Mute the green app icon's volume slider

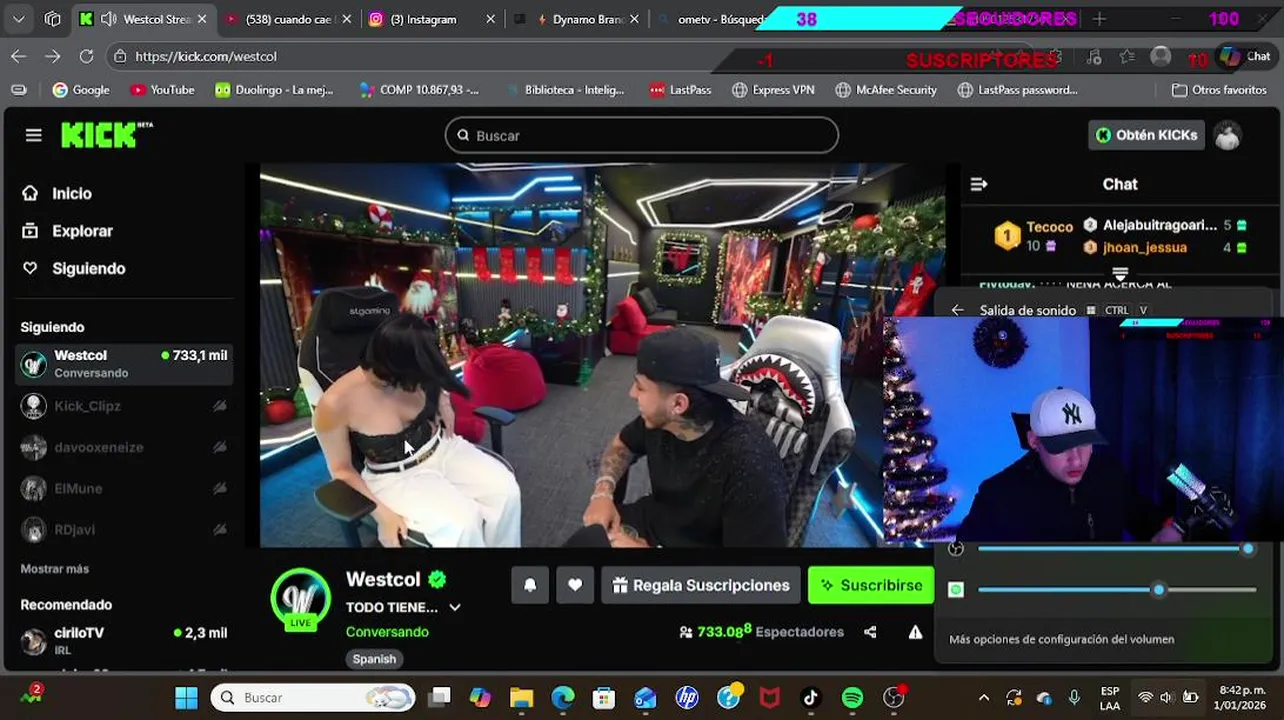click(955, 590)
